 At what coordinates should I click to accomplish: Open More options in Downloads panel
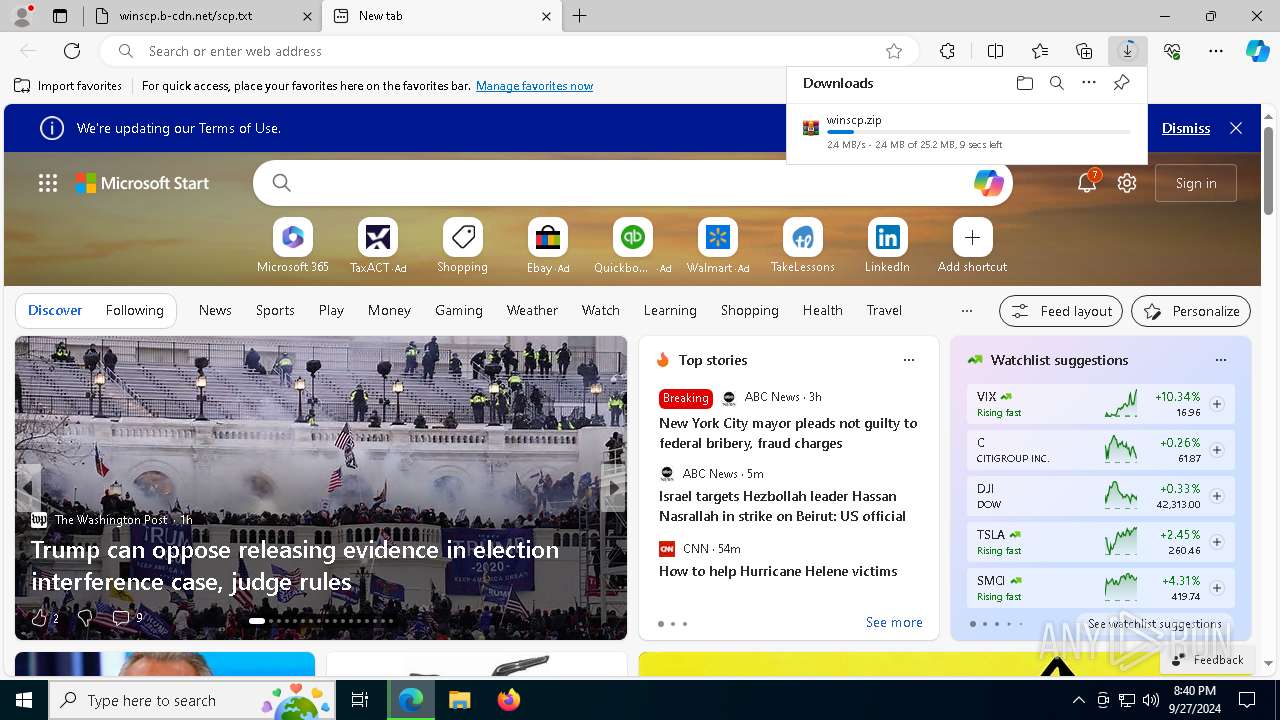(1089, 83)
